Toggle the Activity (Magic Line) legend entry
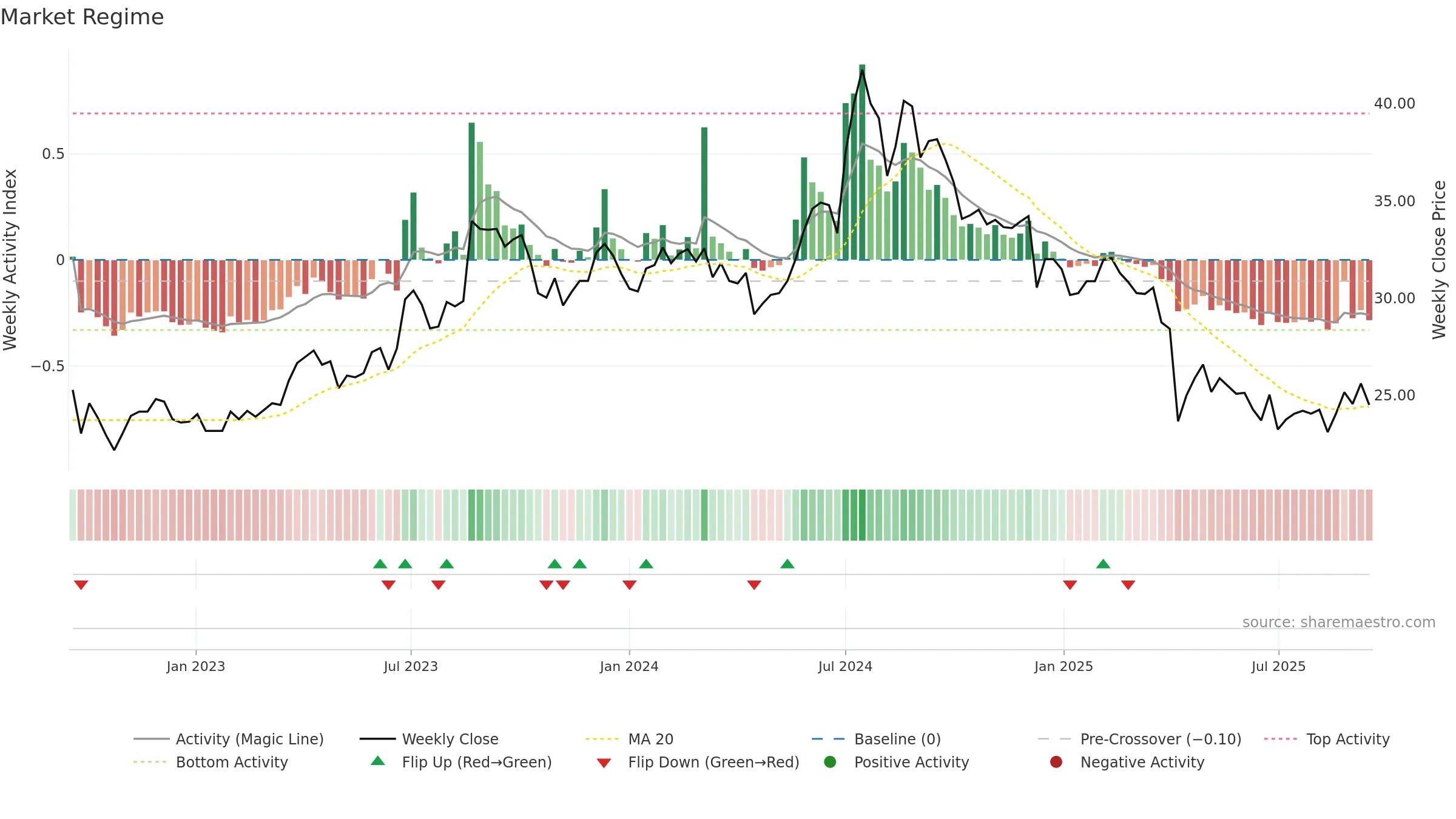This screenshot has height=819, width=1456. (229, 739)
